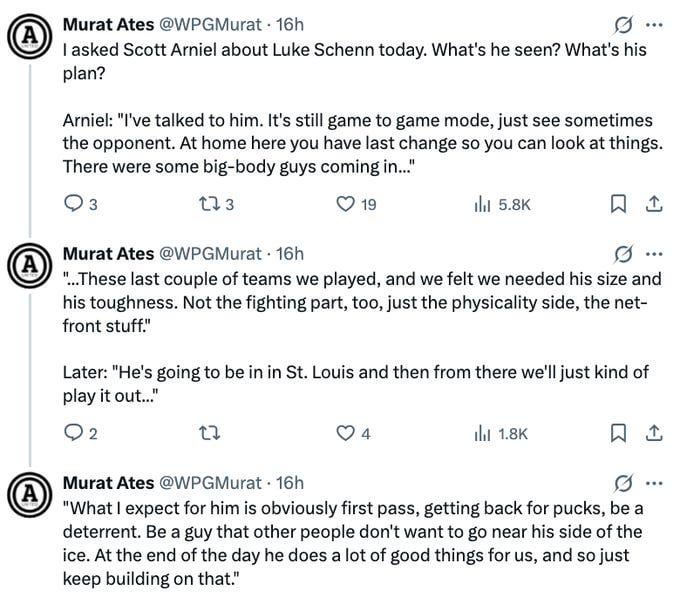View analytics showing 1.8K views
The image size is (680, 600).
[479, 433]
